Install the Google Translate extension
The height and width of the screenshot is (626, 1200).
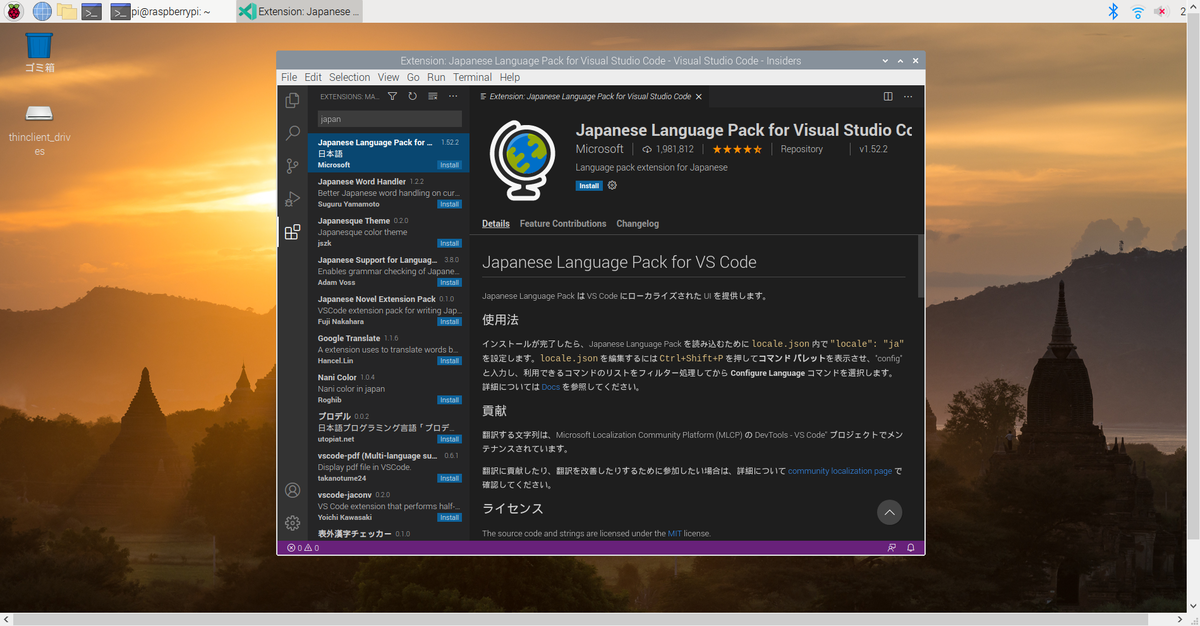(x=449, y=361)
